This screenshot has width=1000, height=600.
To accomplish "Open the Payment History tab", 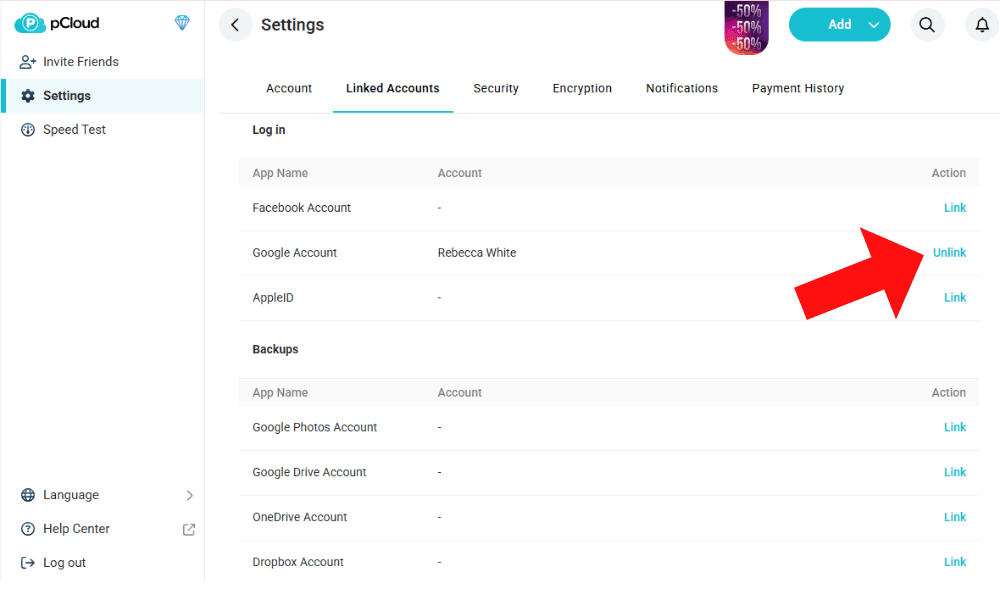I will point(798,88).
